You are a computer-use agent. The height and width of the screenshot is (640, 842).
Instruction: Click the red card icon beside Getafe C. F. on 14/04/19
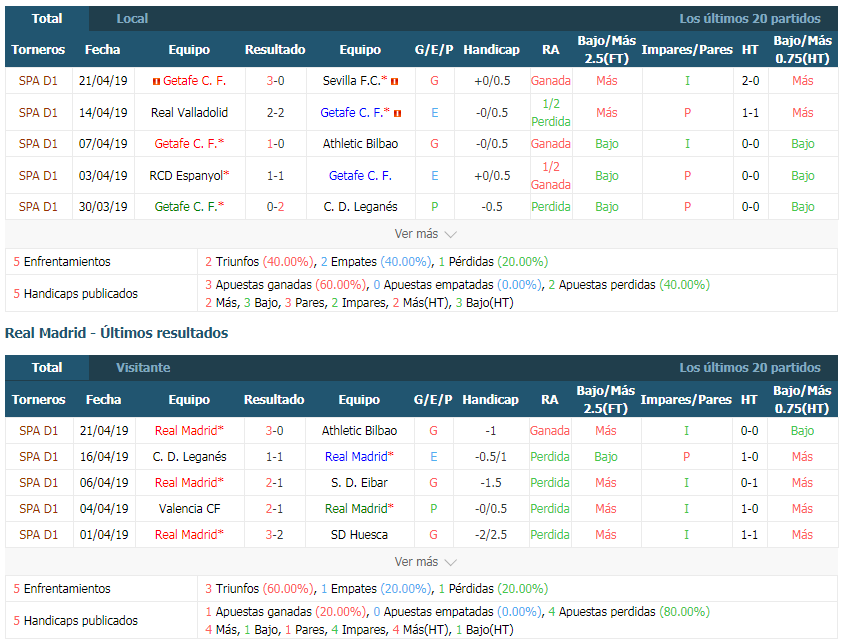tap(397, 113)
